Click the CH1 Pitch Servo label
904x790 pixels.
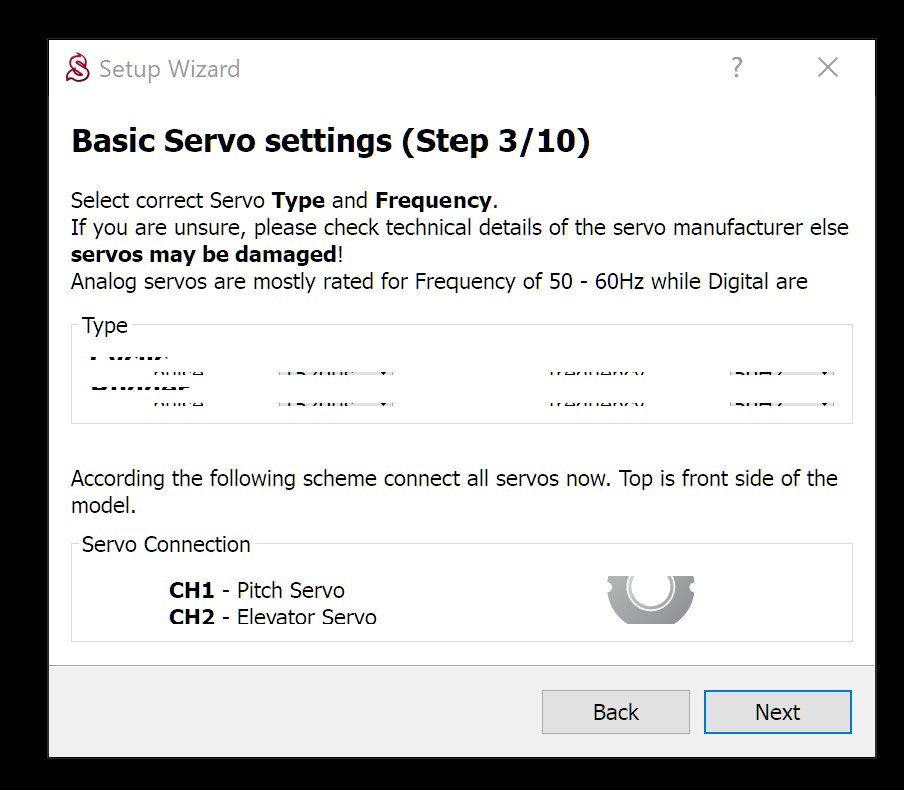pos(257,590)
